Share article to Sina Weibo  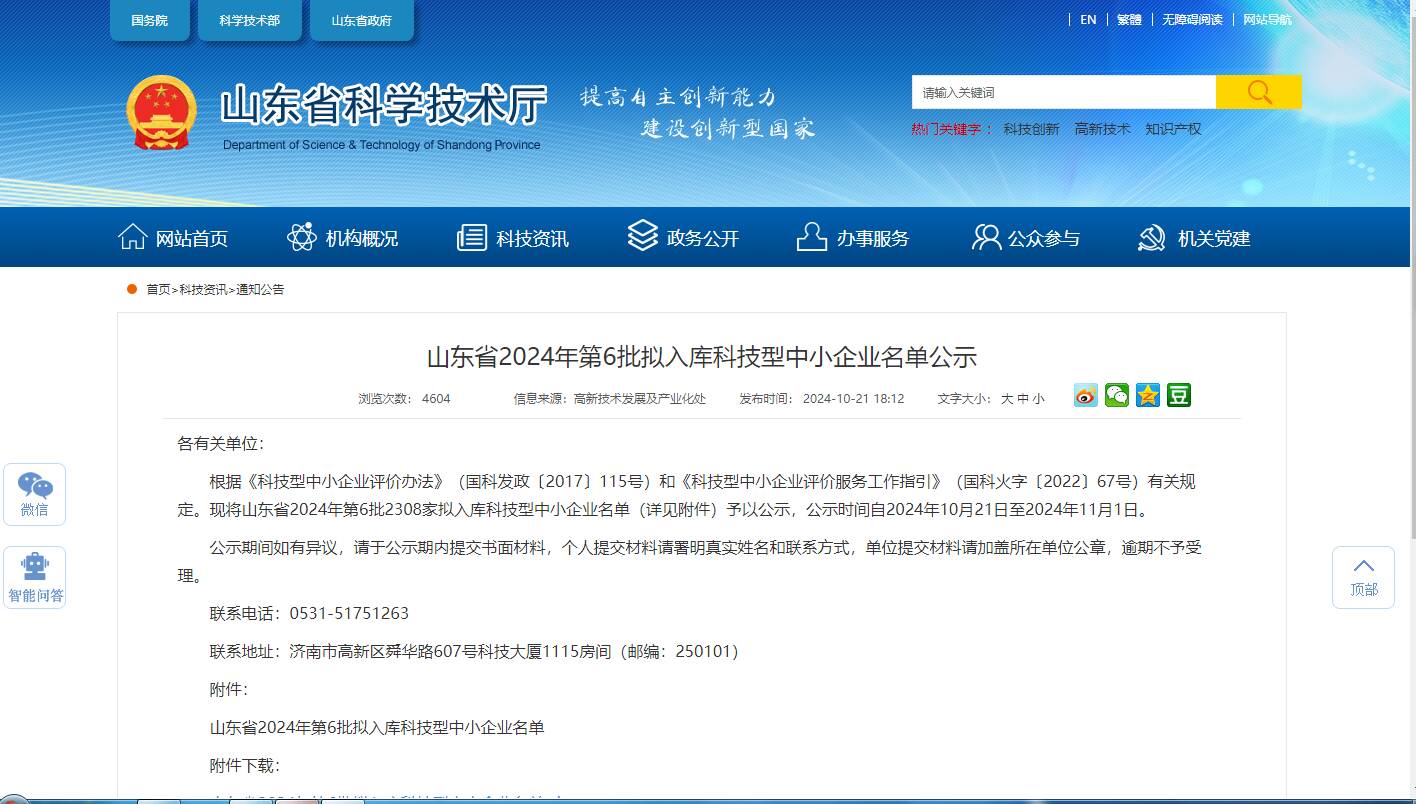[x=1086, y=396]
